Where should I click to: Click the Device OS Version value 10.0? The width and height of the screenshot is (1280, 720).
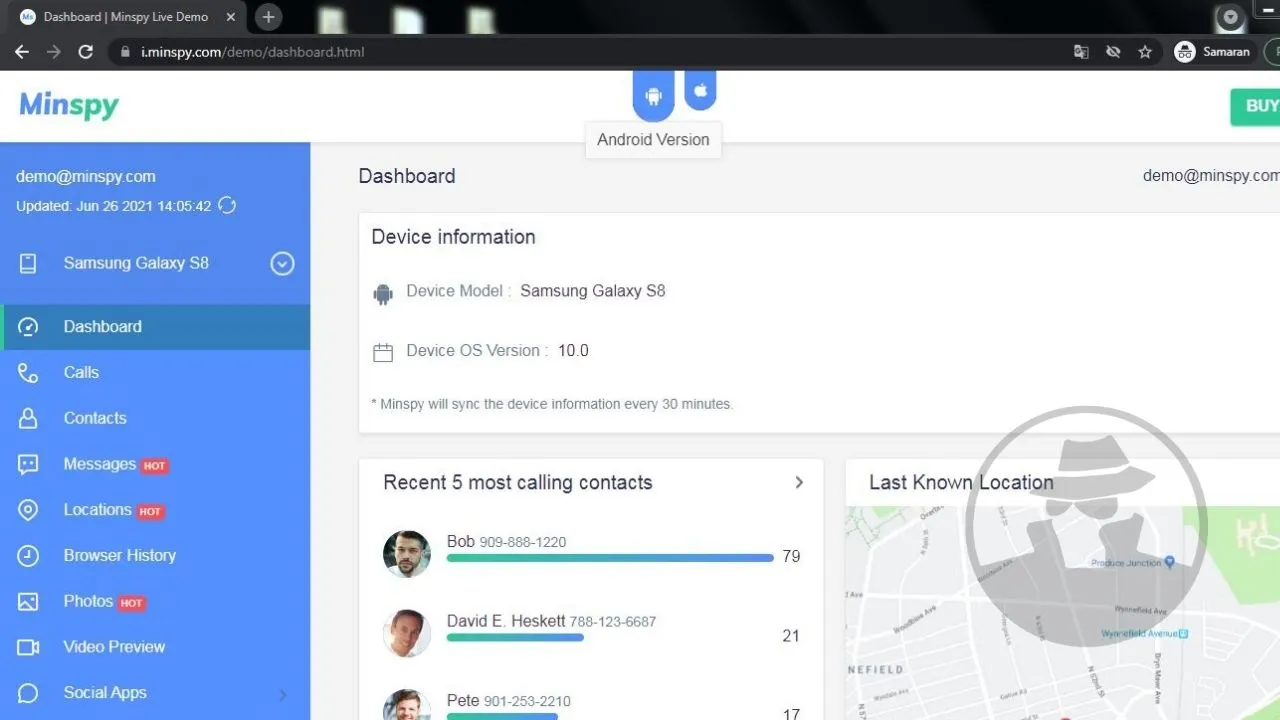pos(573,351)
